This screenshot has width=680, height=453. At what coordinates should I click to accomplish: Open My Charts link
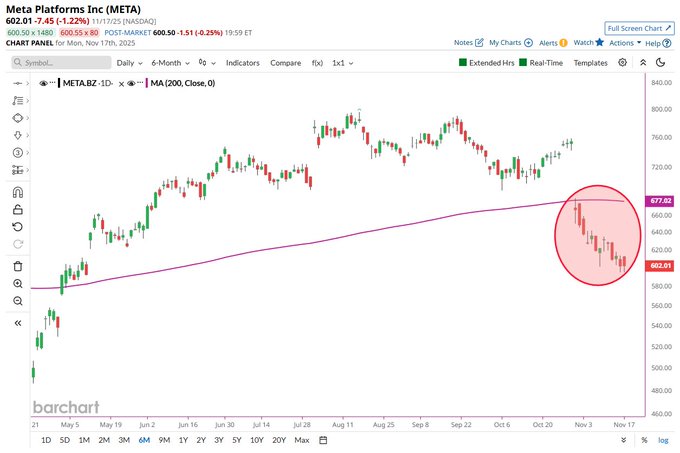coord(511,42)
